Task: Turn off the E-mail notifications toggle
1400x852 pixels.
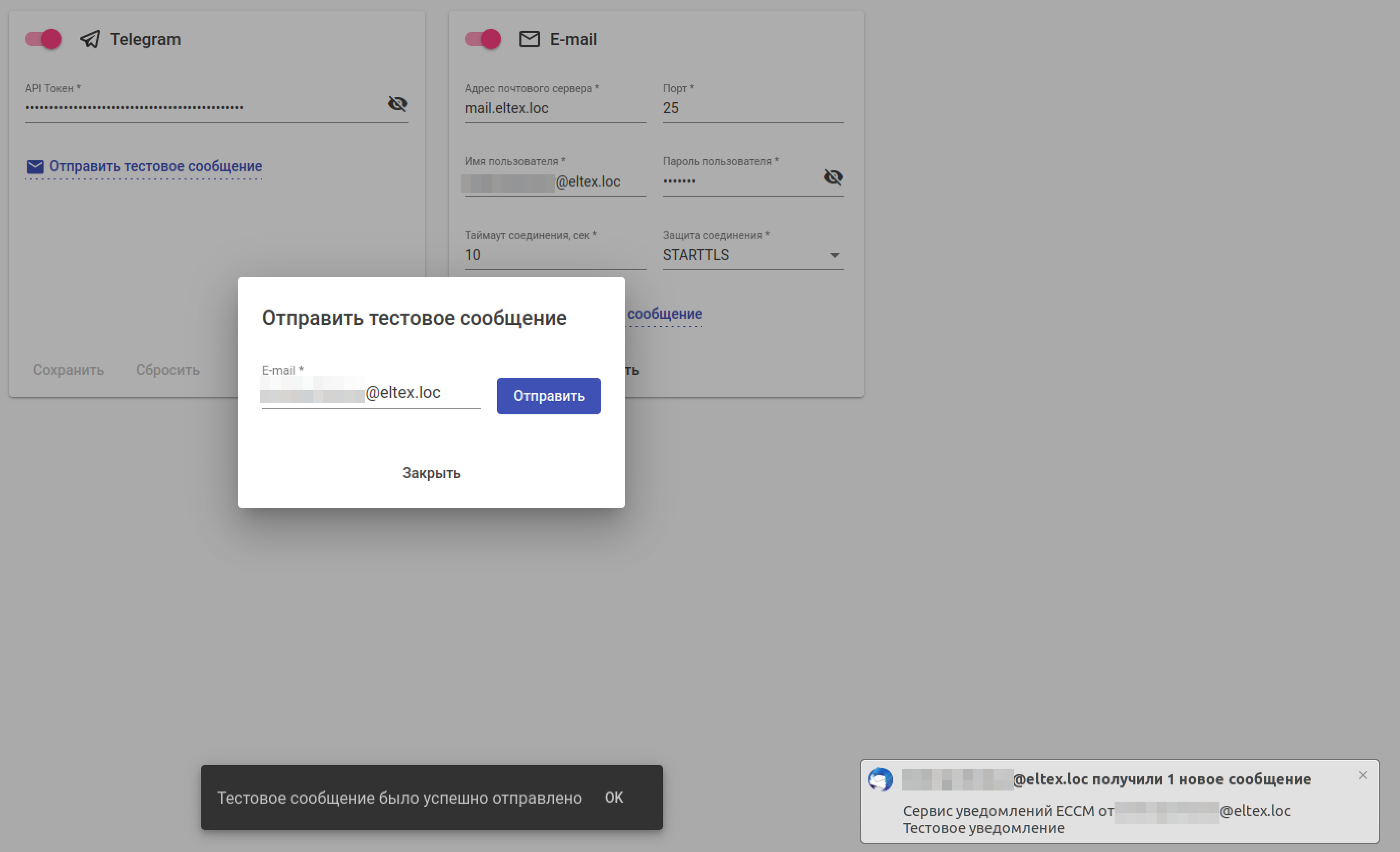Action: (x=483, y=39)
